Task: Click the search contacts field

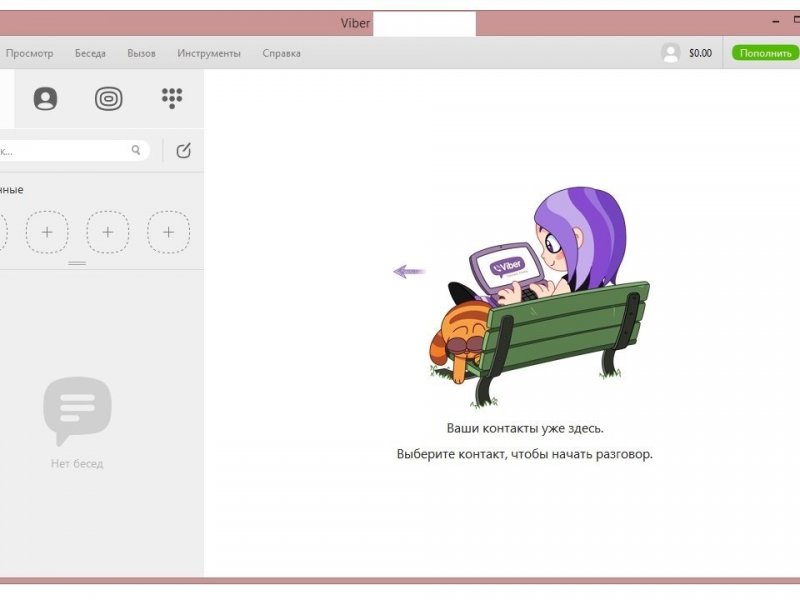Action: [x=74, y=151]
